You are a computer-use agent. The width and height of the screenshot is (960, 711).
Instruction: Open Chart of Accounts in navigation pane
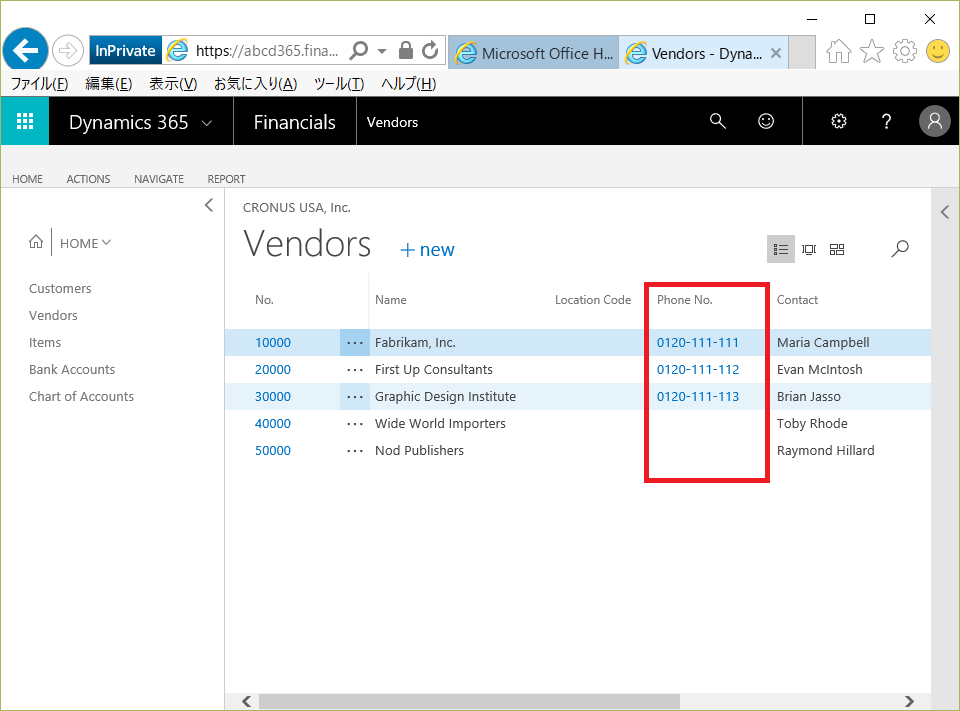pyautogui.click(x=81, y=396)
